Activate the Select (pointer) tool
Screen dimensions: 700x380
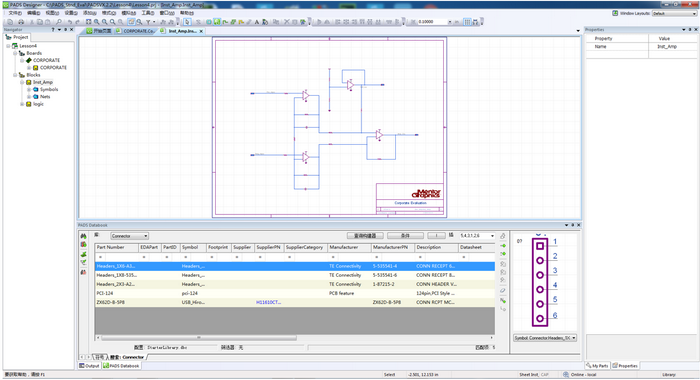pyautogui.click(x=187, y=22)
